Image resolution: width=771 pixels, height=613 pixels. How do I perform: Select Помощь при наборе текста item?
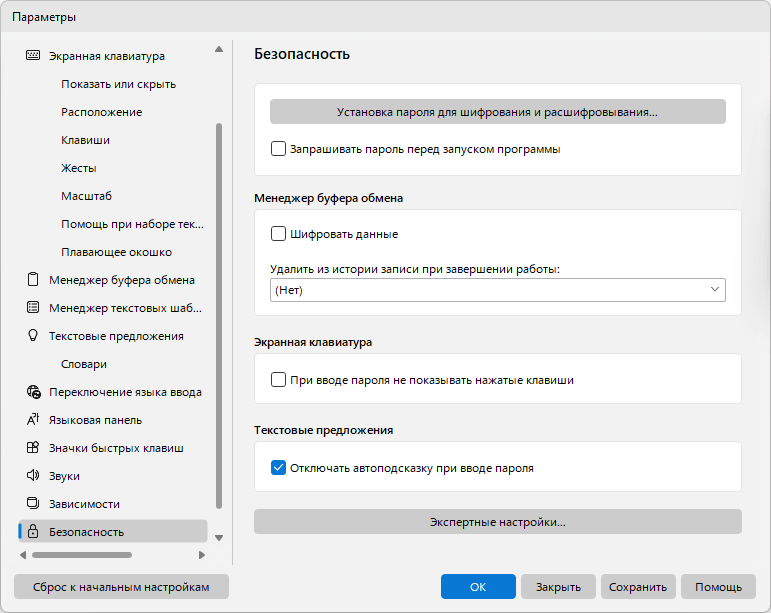132,224
